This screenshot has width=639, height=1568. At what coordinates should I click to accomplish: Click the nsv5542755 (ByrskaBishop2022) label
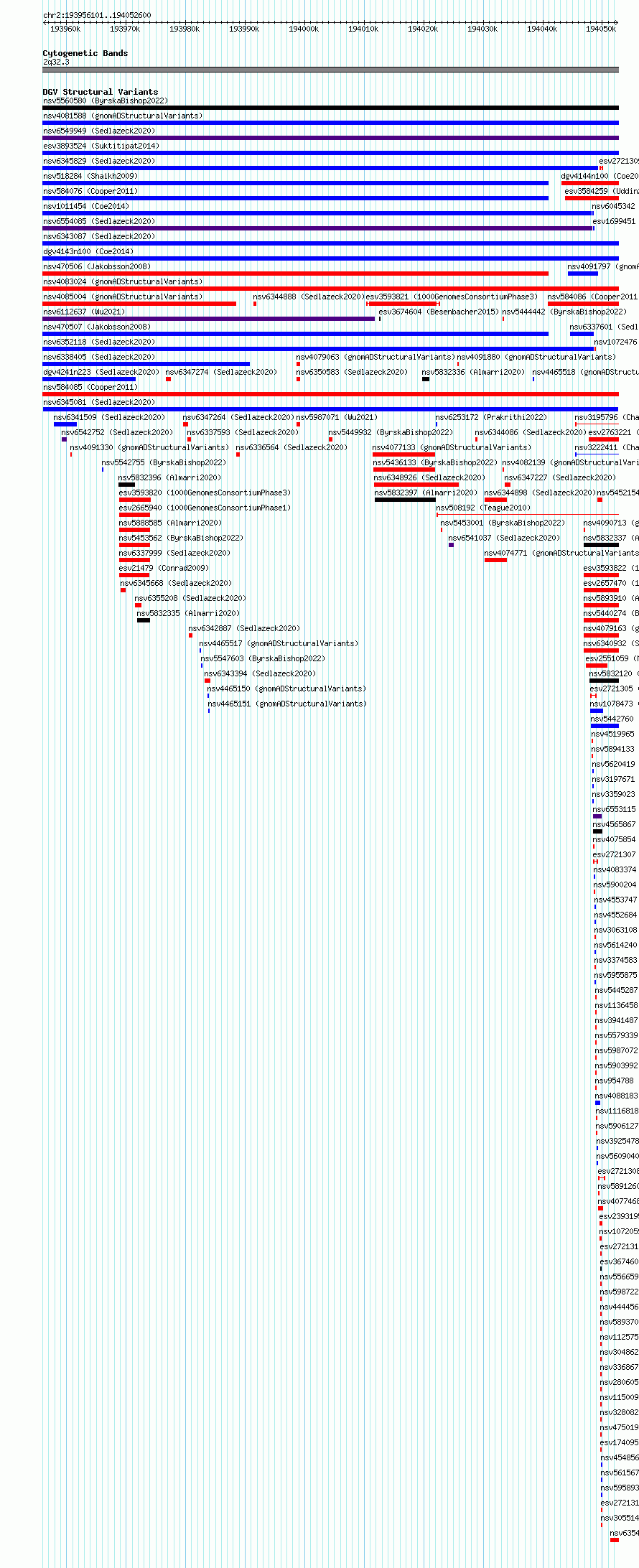(x=164, y=462)
